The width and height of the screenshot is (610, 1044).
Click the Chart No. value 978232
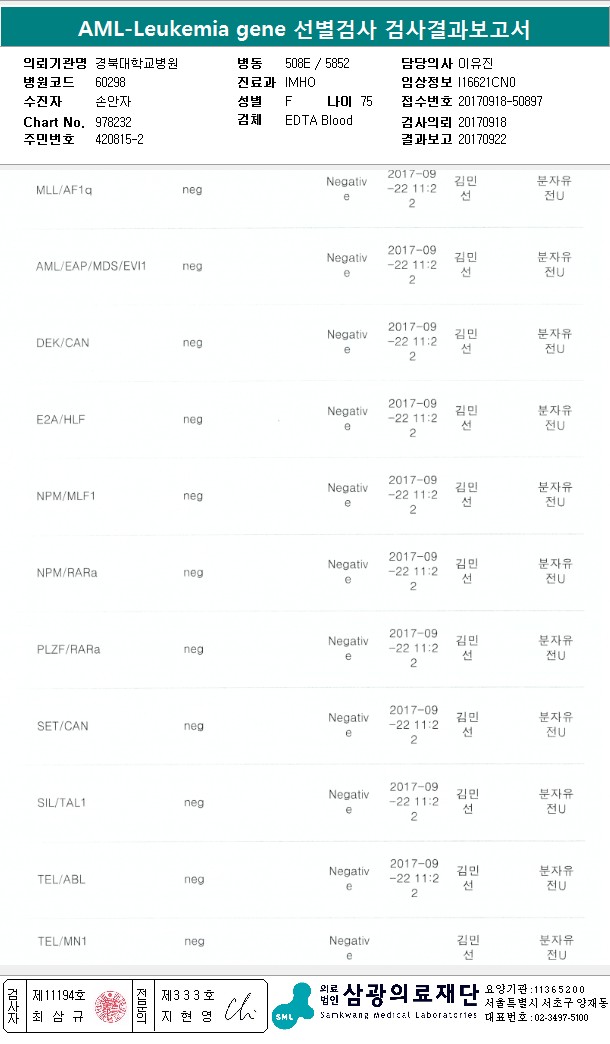tap(113, 121)
